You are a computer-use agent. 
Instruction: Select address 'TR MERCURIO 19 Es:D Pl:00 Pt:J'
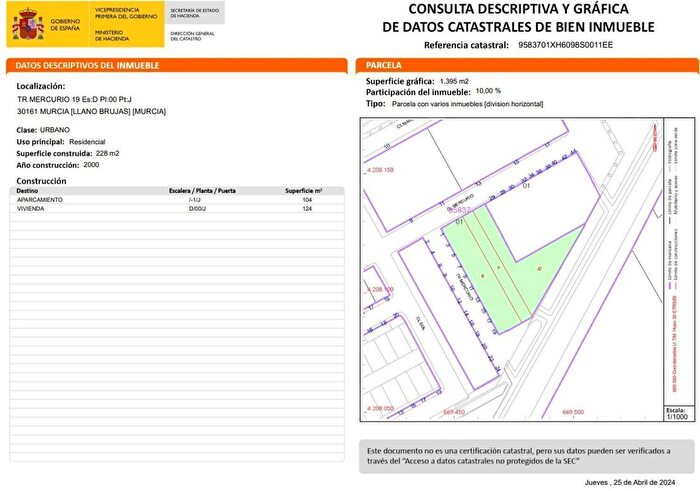[x=75, y=99]
